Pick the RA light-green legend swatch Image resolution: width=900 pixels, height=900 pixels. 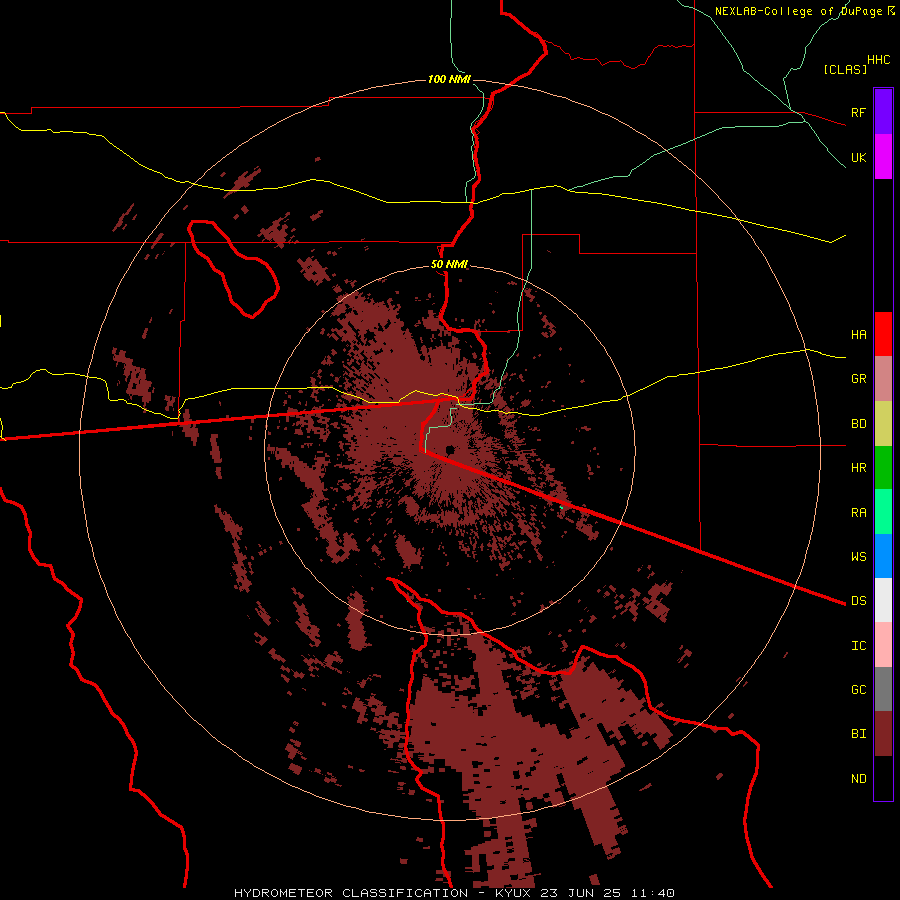click(x=883, y=512)
